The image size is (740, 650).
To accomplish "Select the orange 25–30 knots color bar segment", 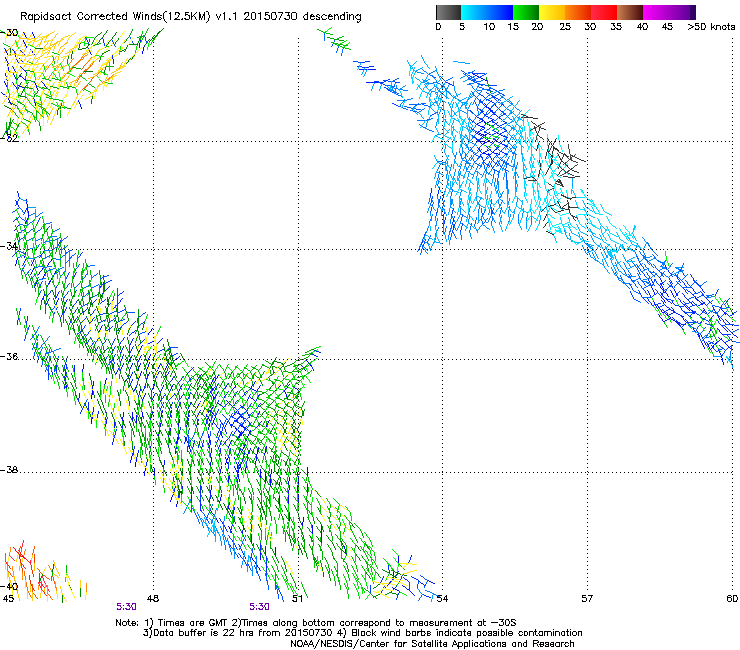I will click(578, 12).
